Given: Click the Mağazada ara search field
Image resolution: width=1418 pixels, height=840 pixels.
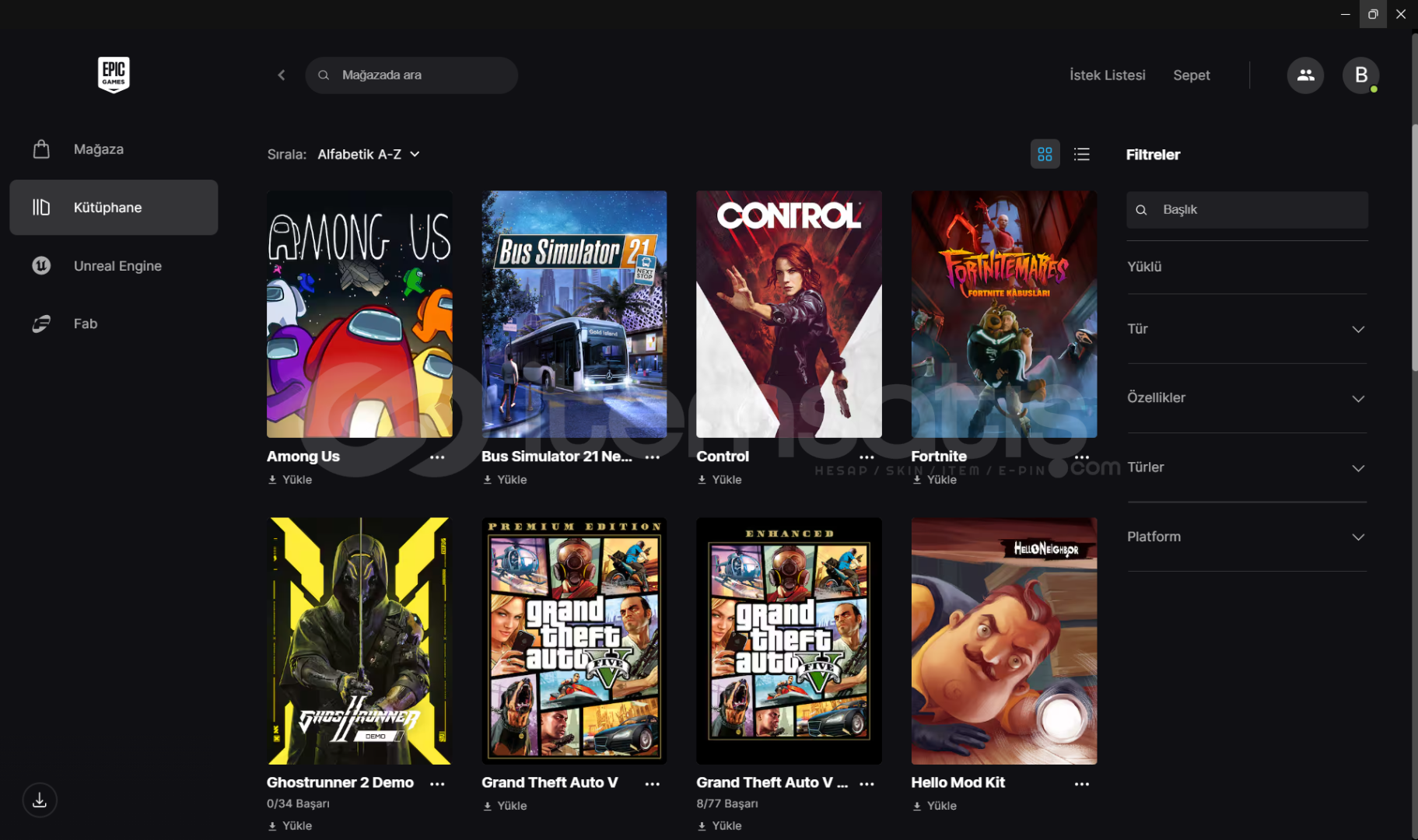Looking at the screenshot, I should pyautogui.click(x=411, y=75).
